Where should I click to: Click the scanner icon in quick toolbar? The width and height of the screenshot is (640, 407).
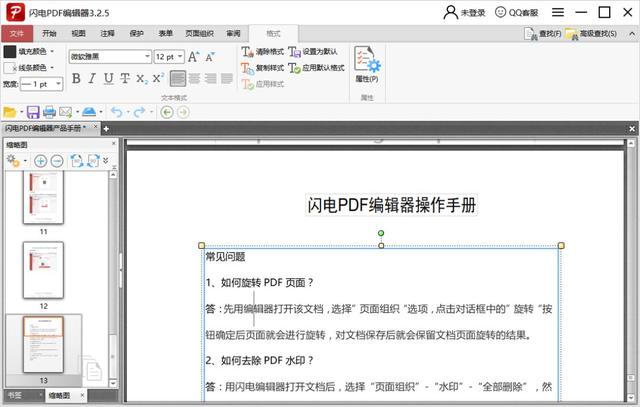[x=89, y=112]
